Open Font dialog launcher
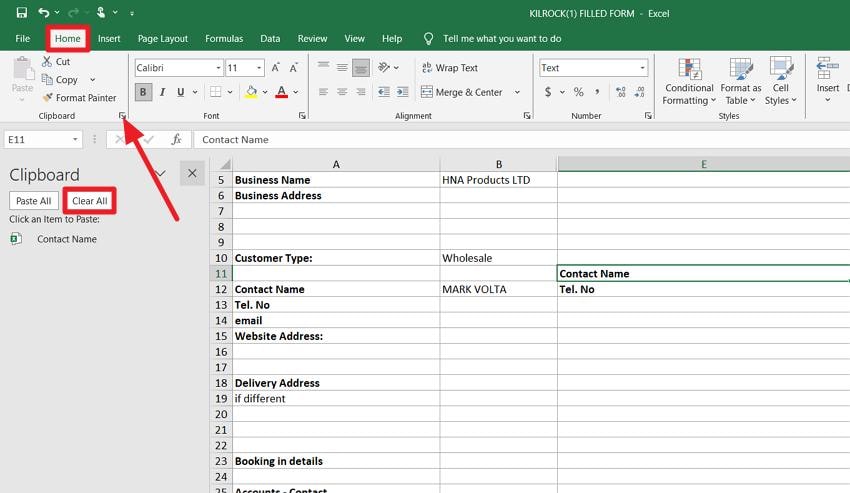 (302, 116)
